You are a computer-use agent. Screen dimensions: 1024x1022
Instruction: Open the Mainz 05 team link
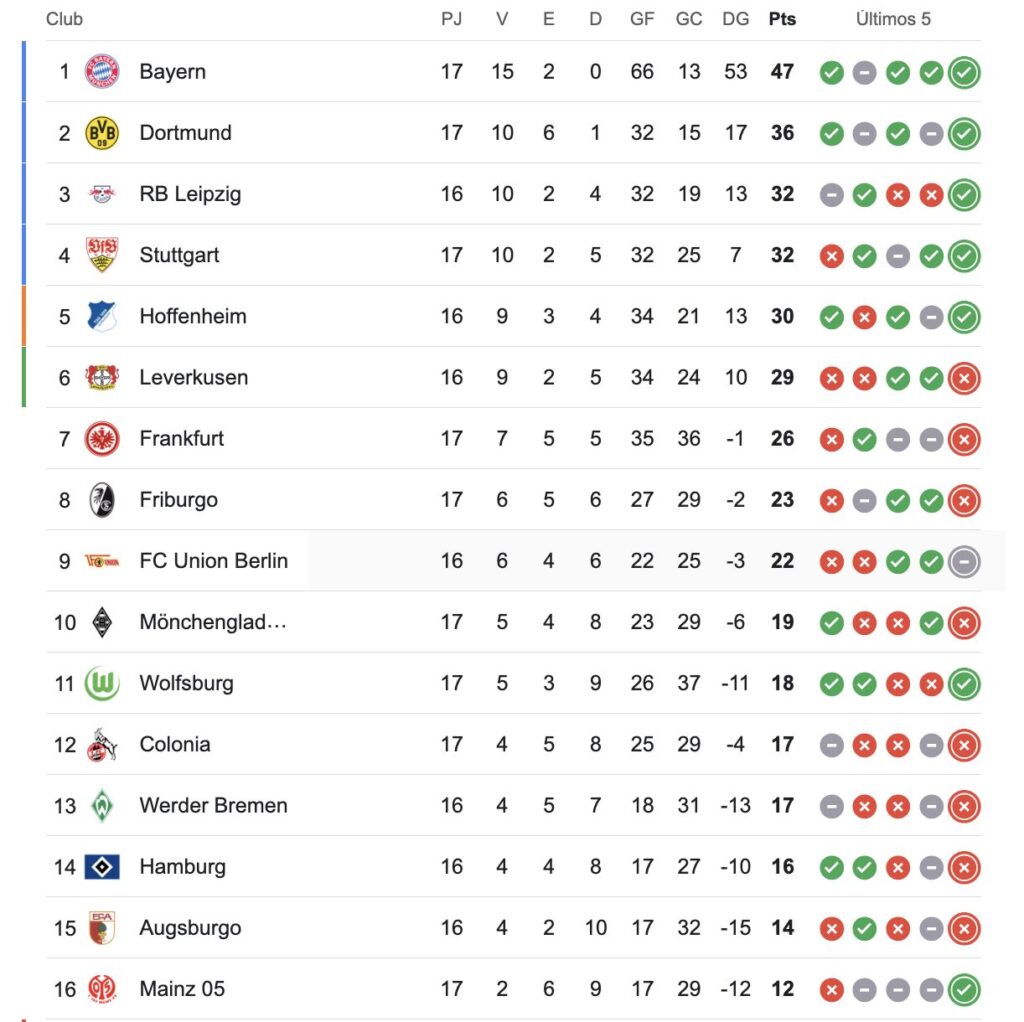point(182,989)
